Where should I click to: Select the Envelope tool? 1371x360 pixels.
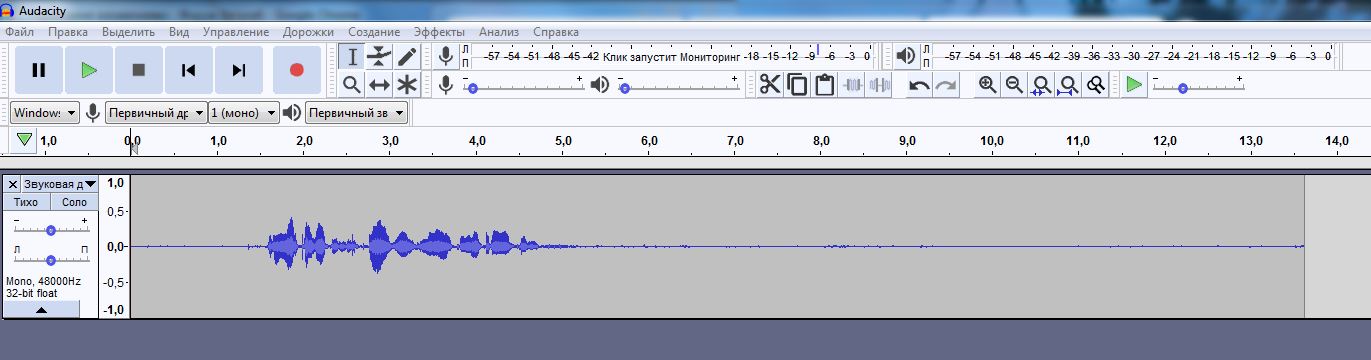[379, 57]
